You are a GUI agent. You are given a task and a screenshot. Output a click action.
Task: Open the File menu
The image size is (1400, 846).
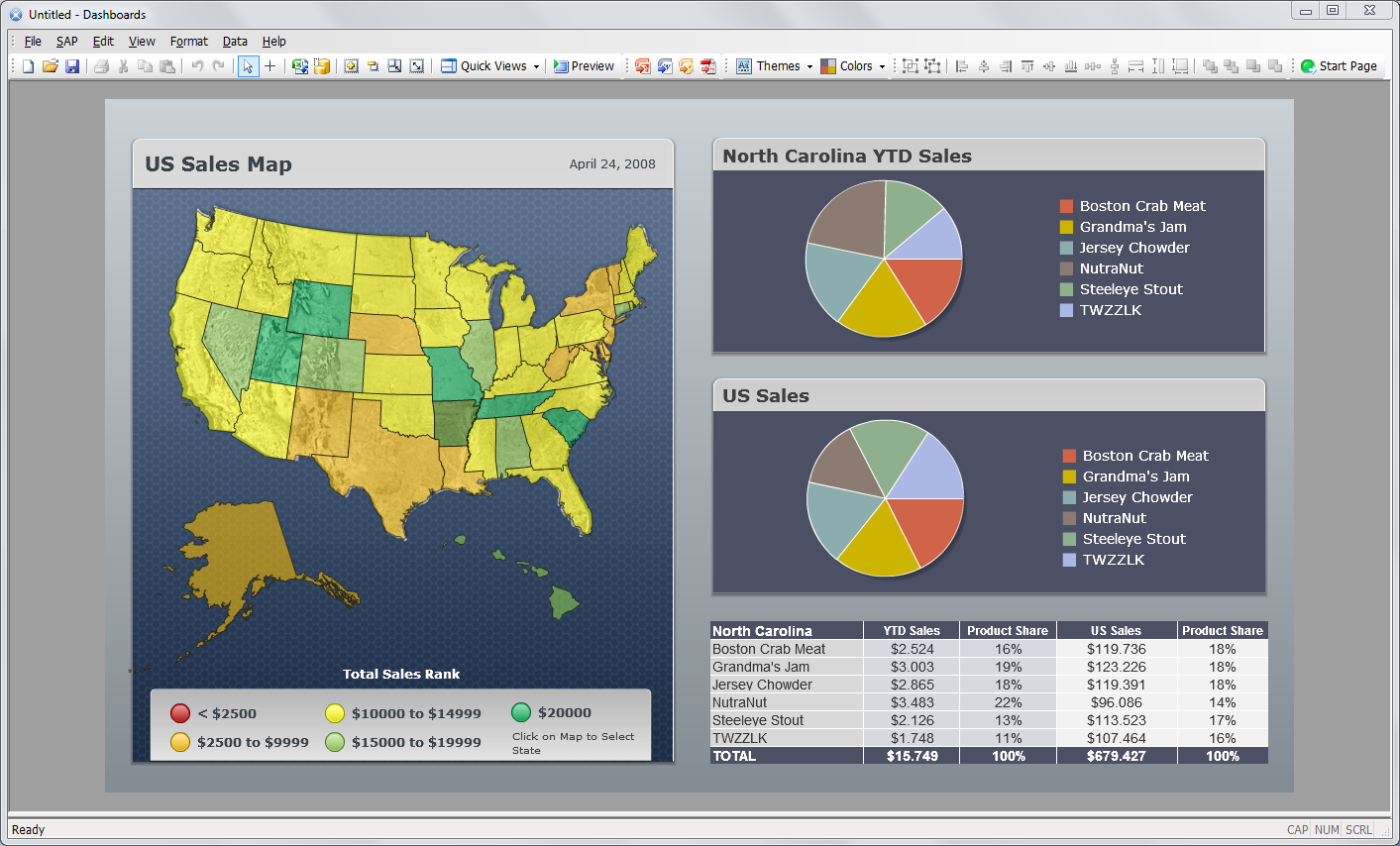(33, 42)
